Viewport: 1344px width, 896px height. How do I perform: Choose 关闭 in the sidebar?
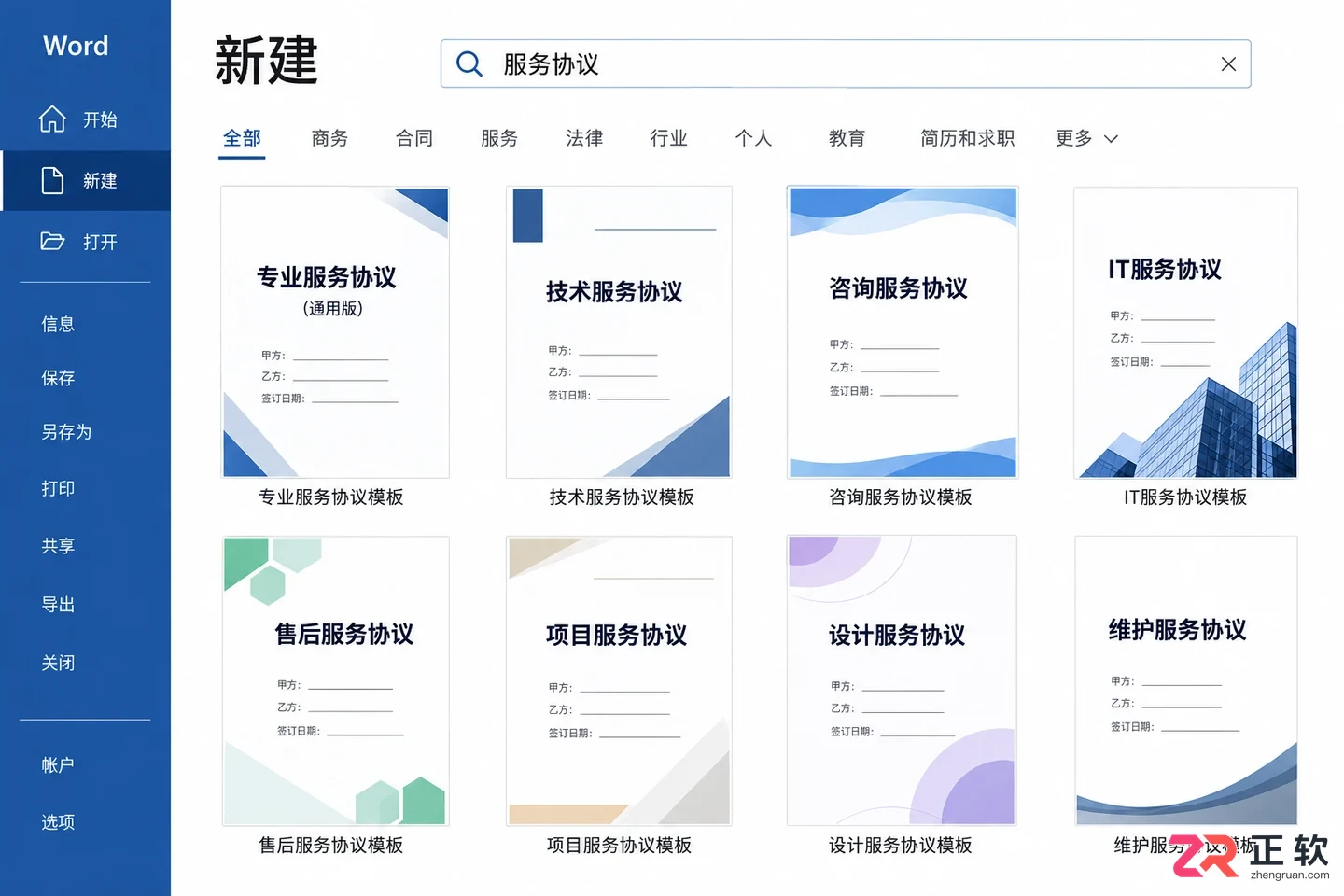tap(58, 663)
